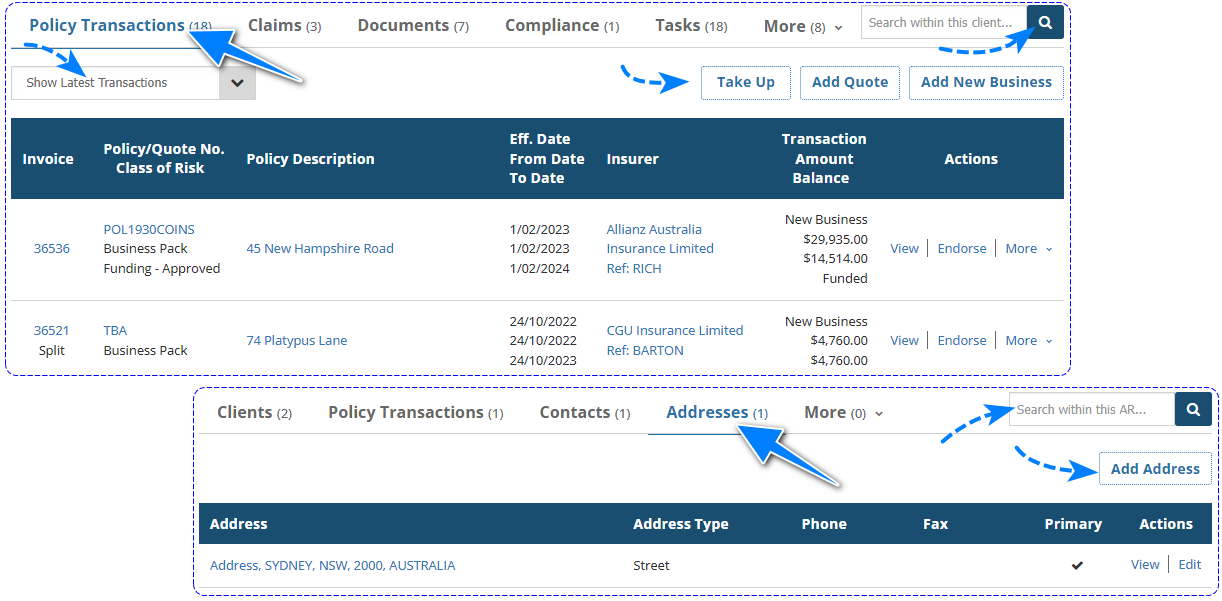Open the Clients tab
1222x601 pixels.
pyautogui.click(x=254, y=412)
